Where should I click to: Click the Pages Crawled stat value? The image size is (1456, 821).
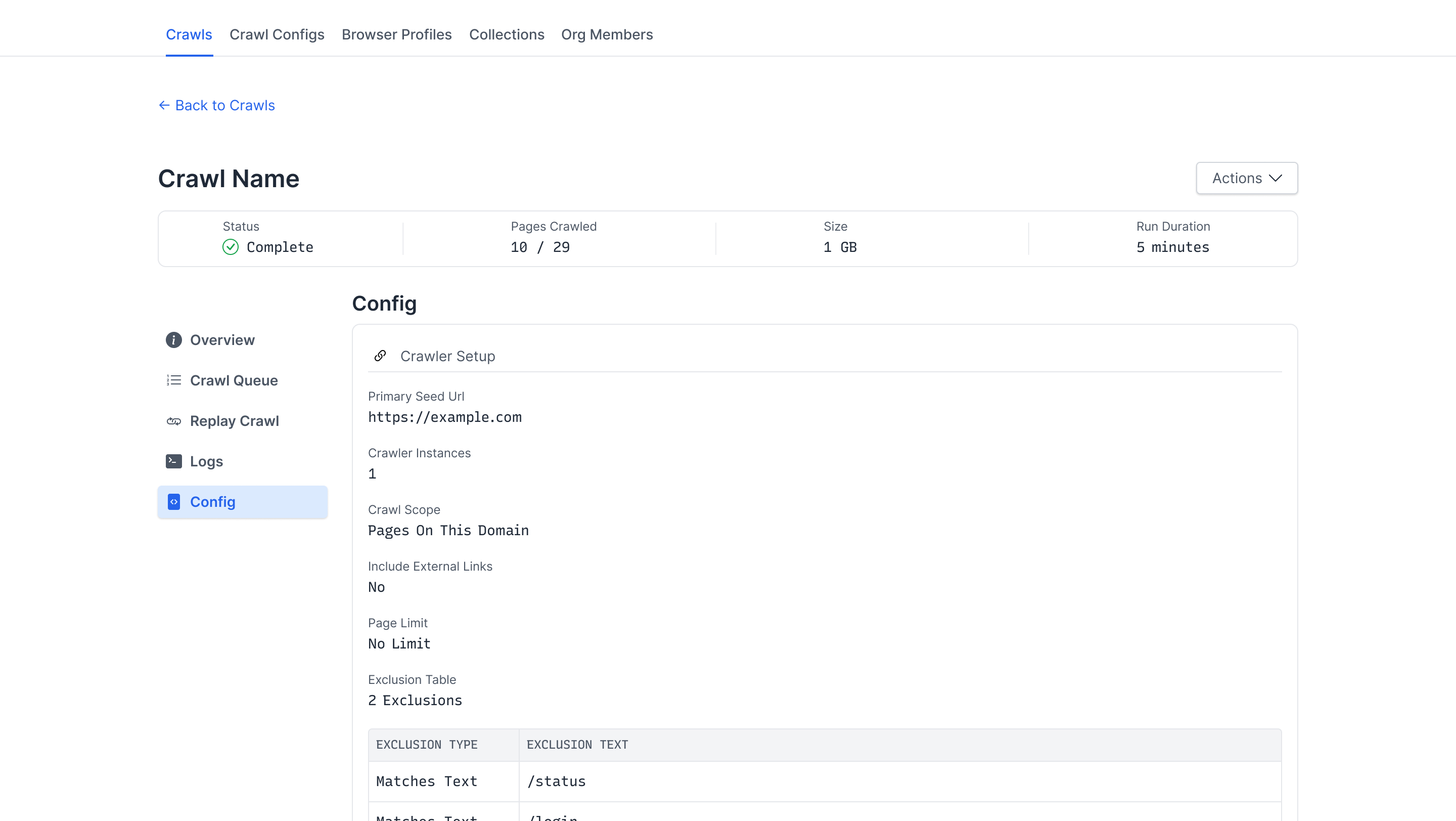(539, 247)
